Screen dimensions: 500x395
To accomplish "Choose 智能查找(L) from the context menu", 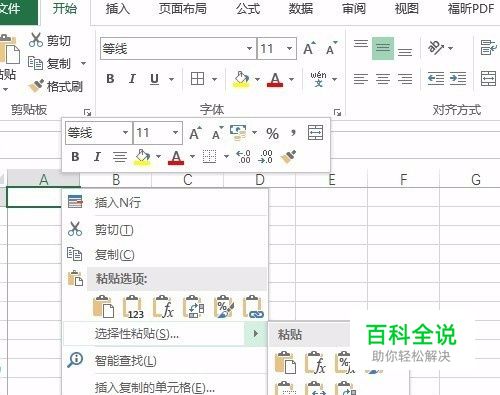I will [165, 361].
